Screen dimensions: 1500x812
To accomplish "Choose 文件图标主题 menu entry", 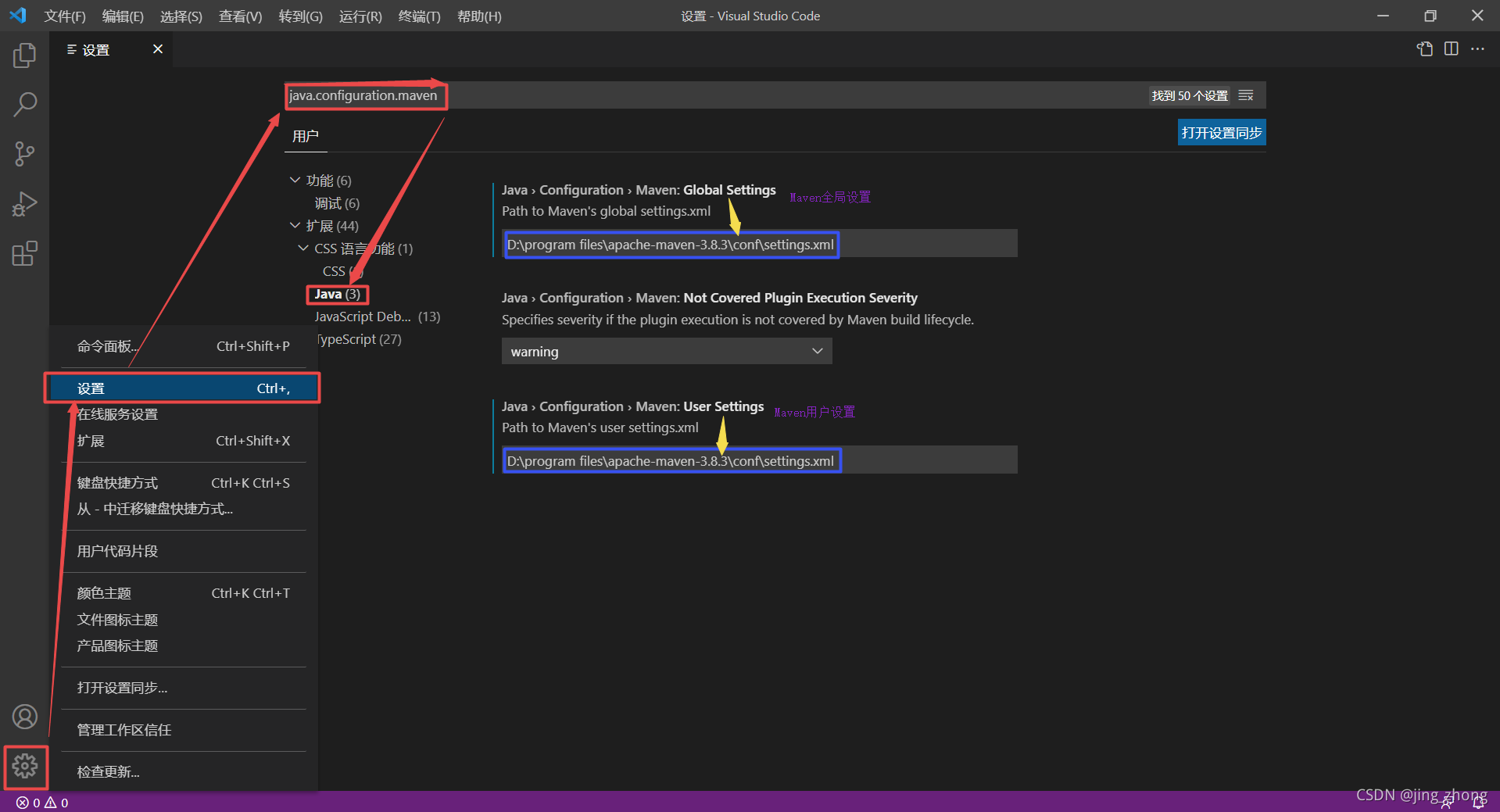I will [x=184, y=620].
